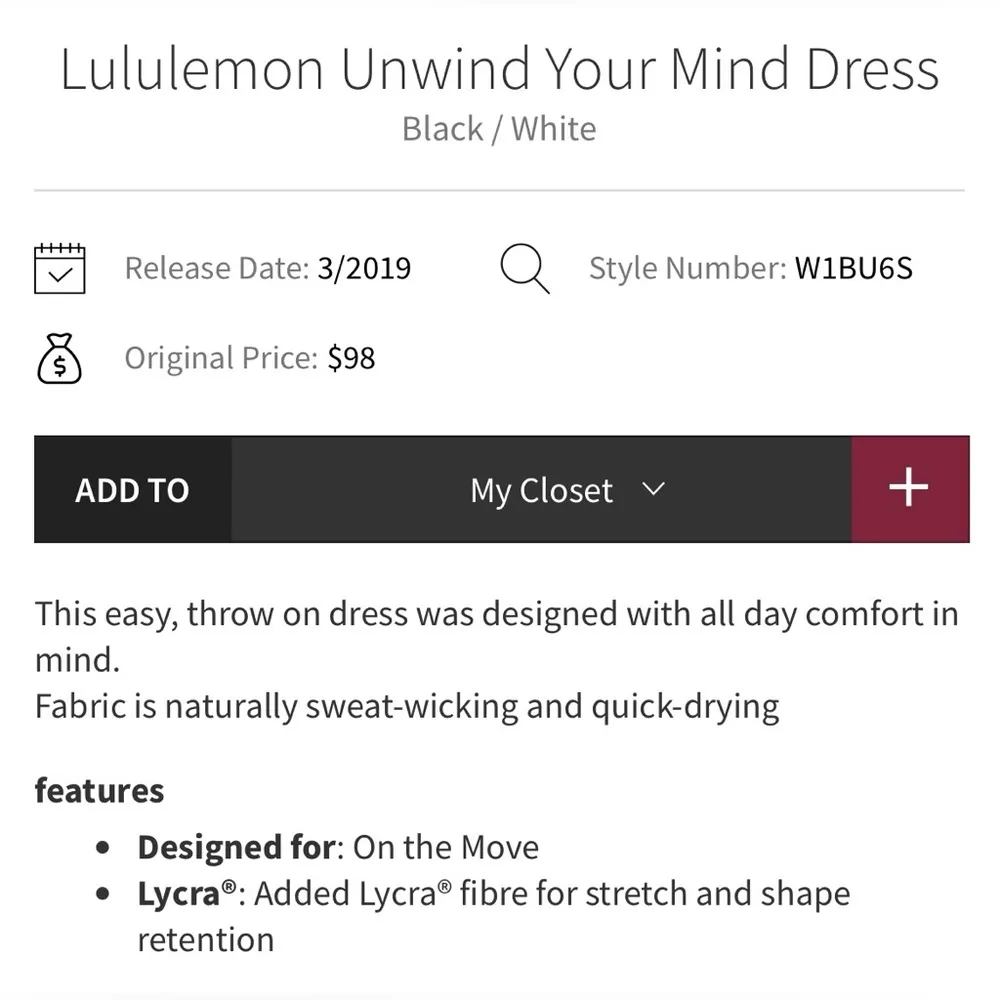Click the product title Lululemon Unwind Your Mind Dress
1000x1000 pixels.
498,68
